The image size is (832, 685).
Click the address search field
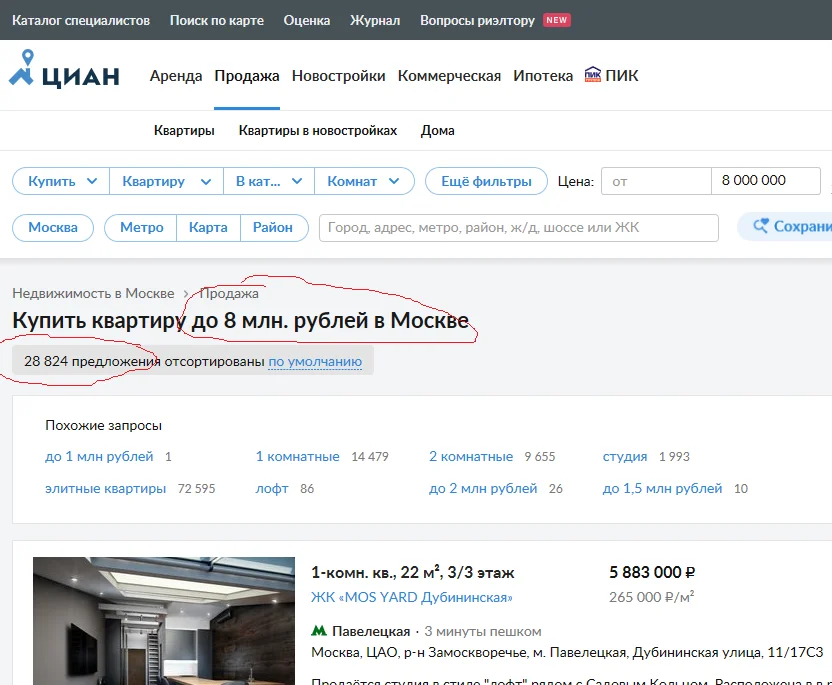click(x=518, y=228)
